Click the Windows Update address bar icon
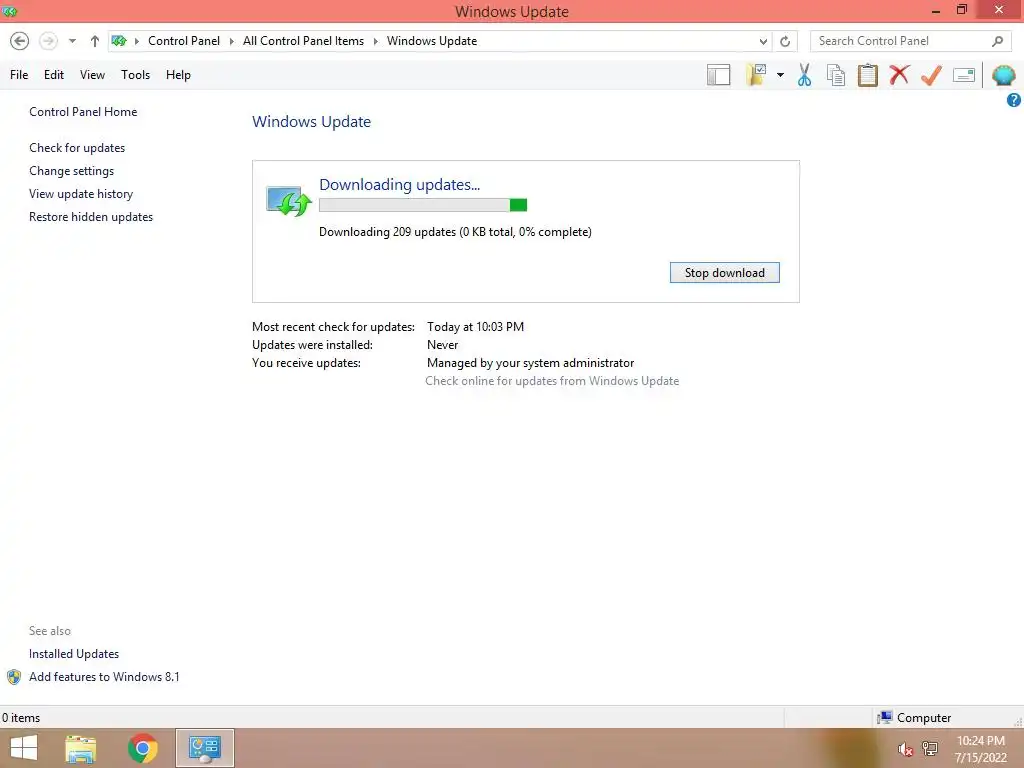1024x768 pixels. click(x=119, y=41)
